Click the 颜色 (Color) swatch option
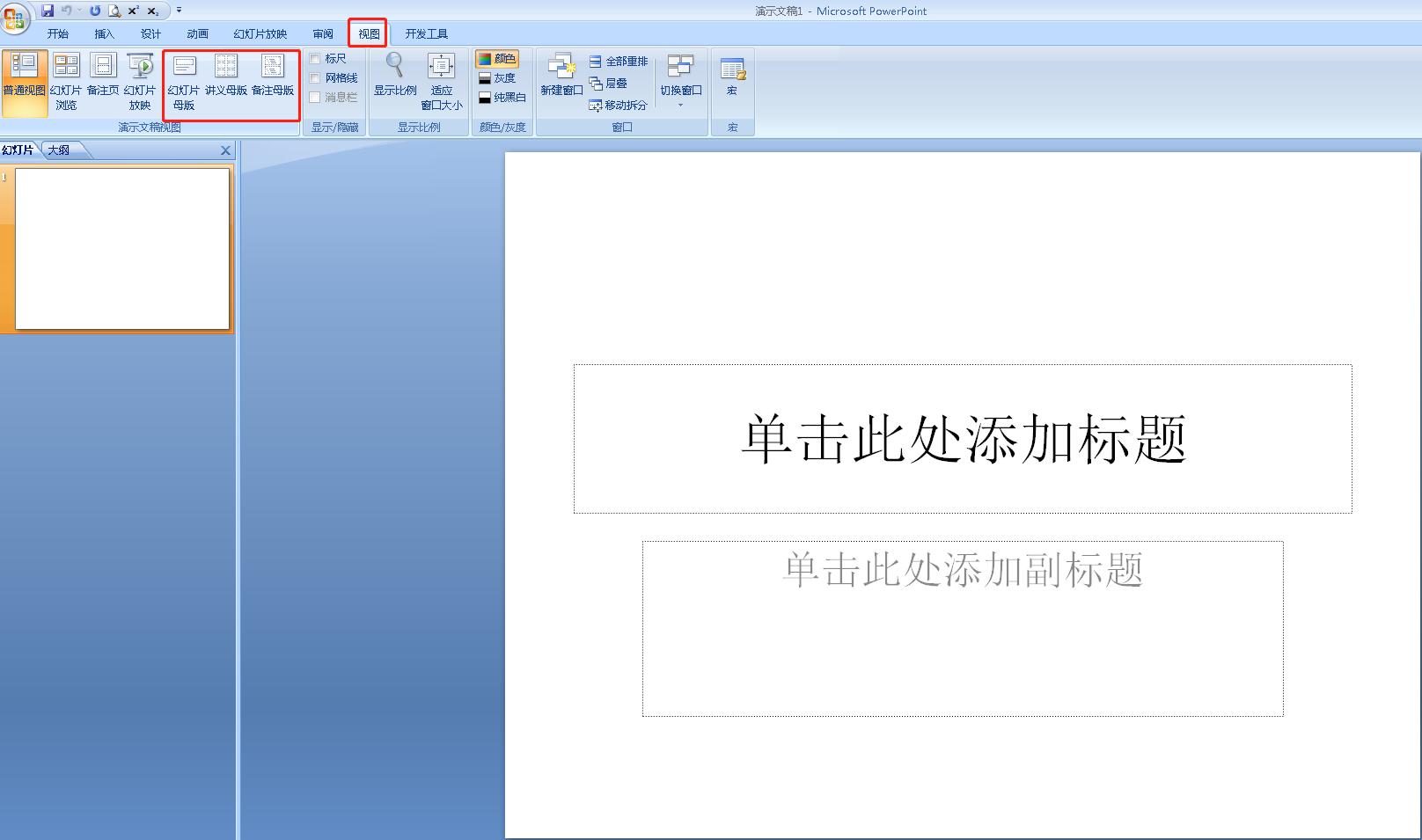This screenshot has height=840, width=1422. point(500,57)
